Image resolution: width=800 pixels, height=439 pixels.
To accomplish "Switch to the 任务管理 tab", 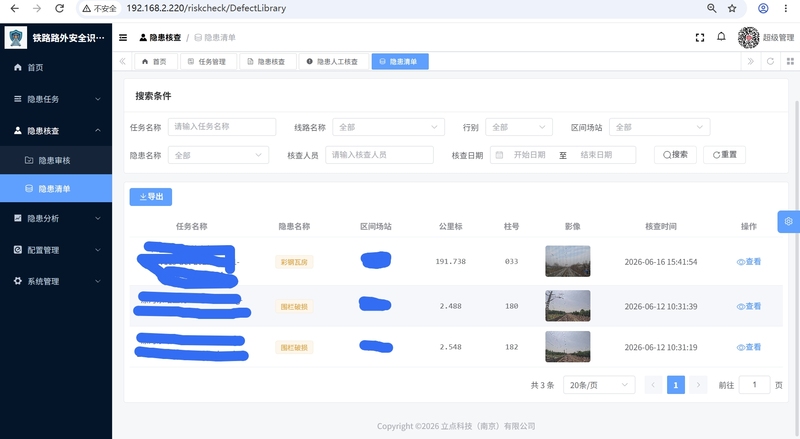I will pos(207,61).
